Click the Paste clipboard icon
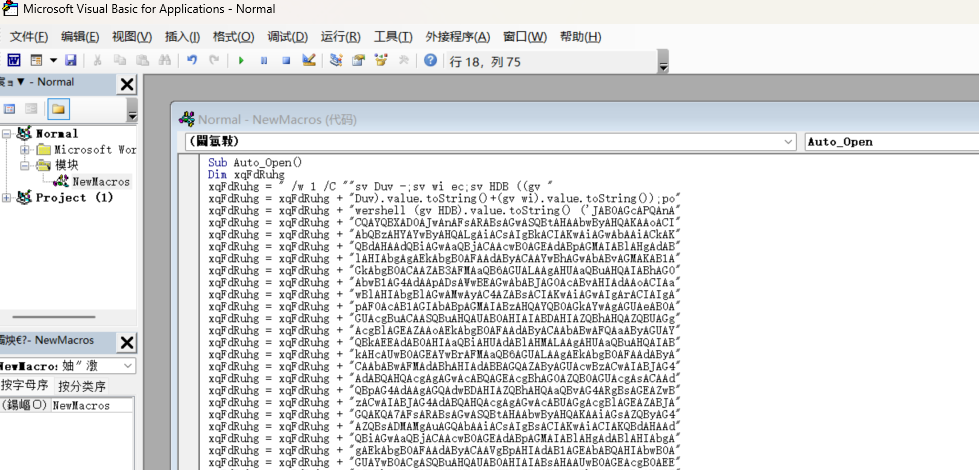 [x=142, y=61]
